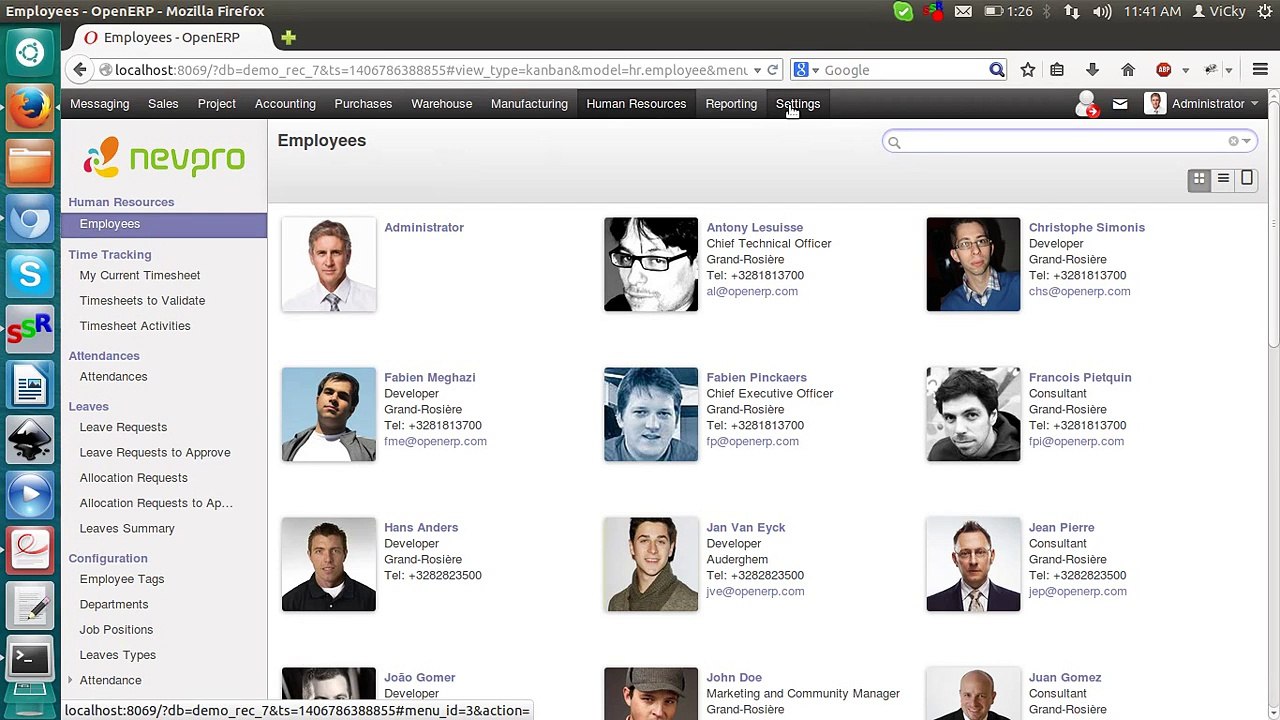Open the Warehouse menu
This screenshot has height=720, width=1280.
point(441,104)
